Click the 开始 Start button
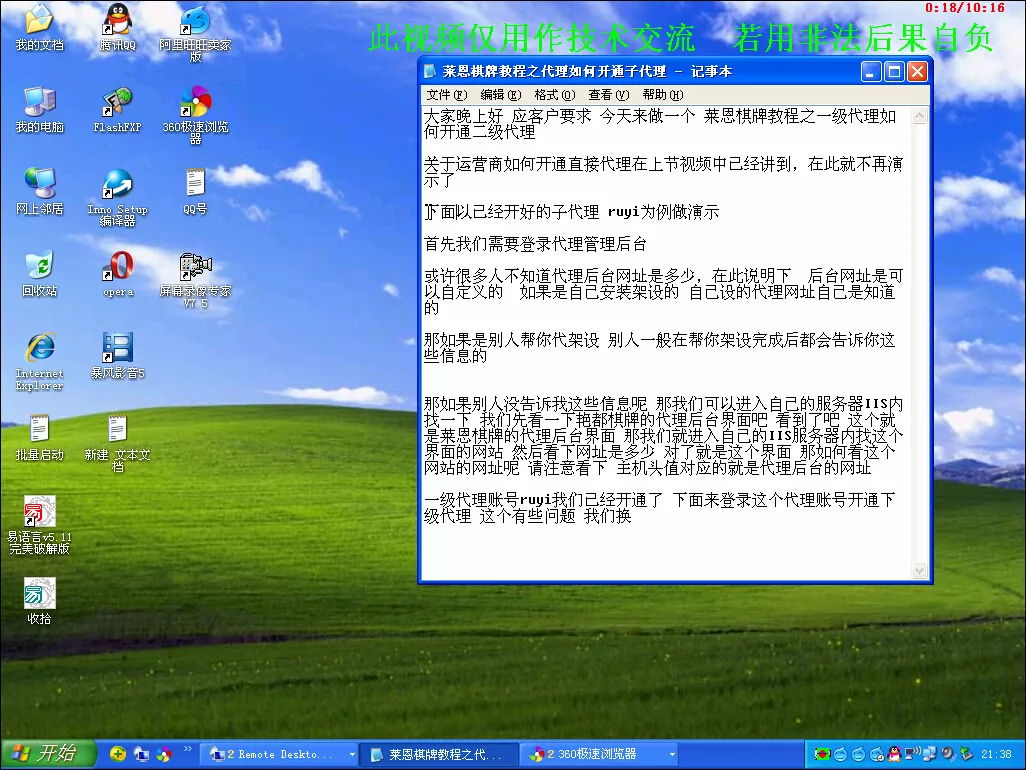This screenshot has width=1026, height=770. (48, 754)
